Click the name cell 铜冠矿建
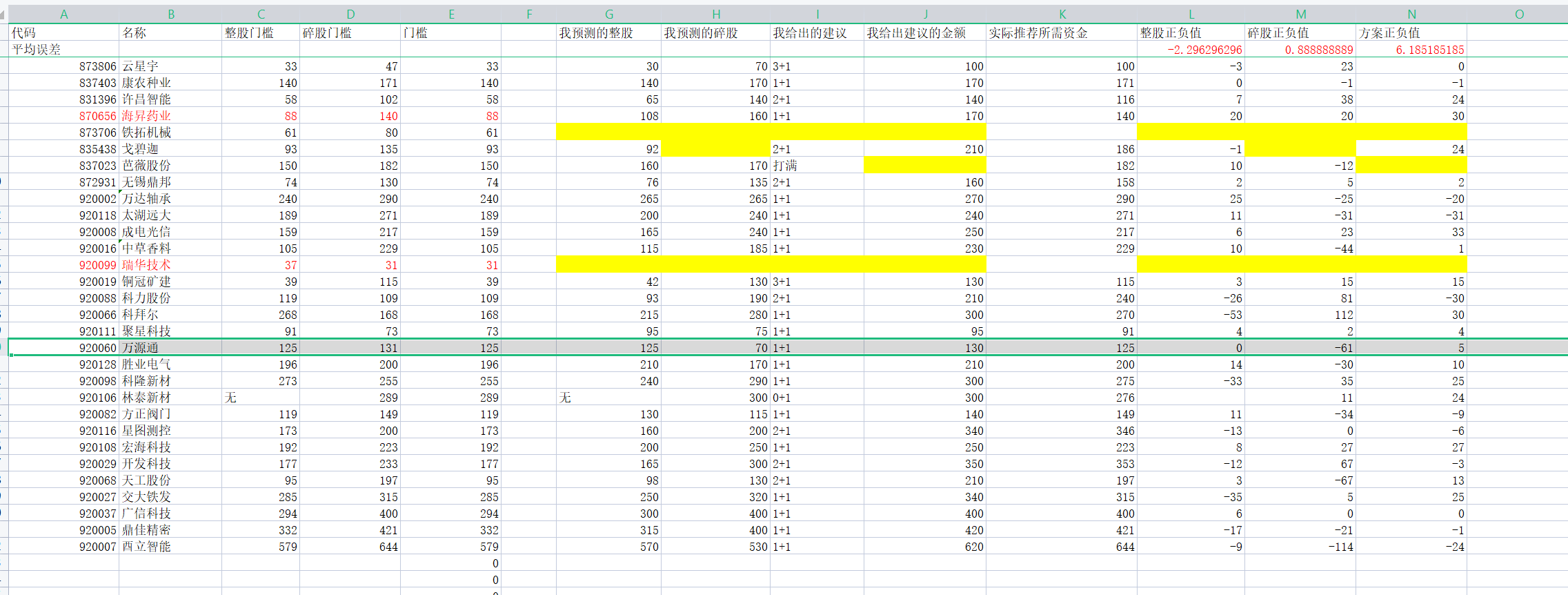Viewport: 1568px width, 595px height. (170, 282)
